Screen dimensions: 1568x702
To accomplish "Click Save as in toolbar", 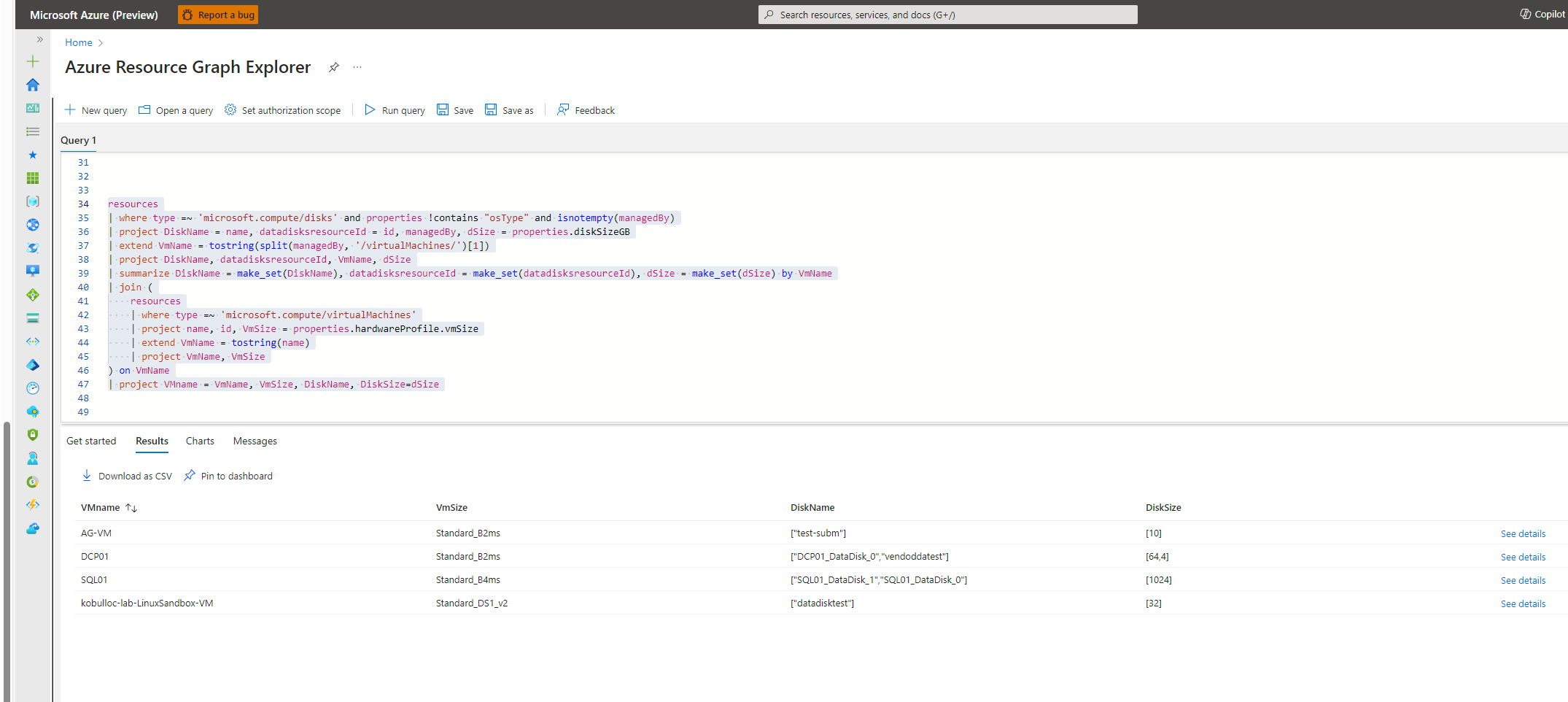I will (509, 110).
